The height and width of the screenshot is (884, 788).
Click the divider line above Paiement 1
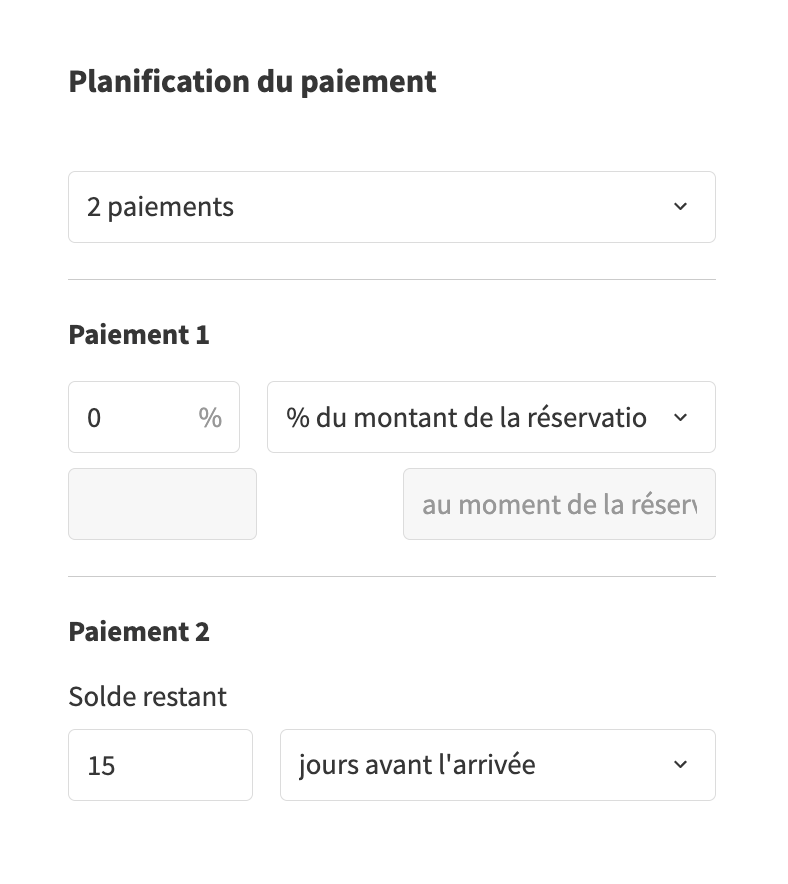pos(391,280)
